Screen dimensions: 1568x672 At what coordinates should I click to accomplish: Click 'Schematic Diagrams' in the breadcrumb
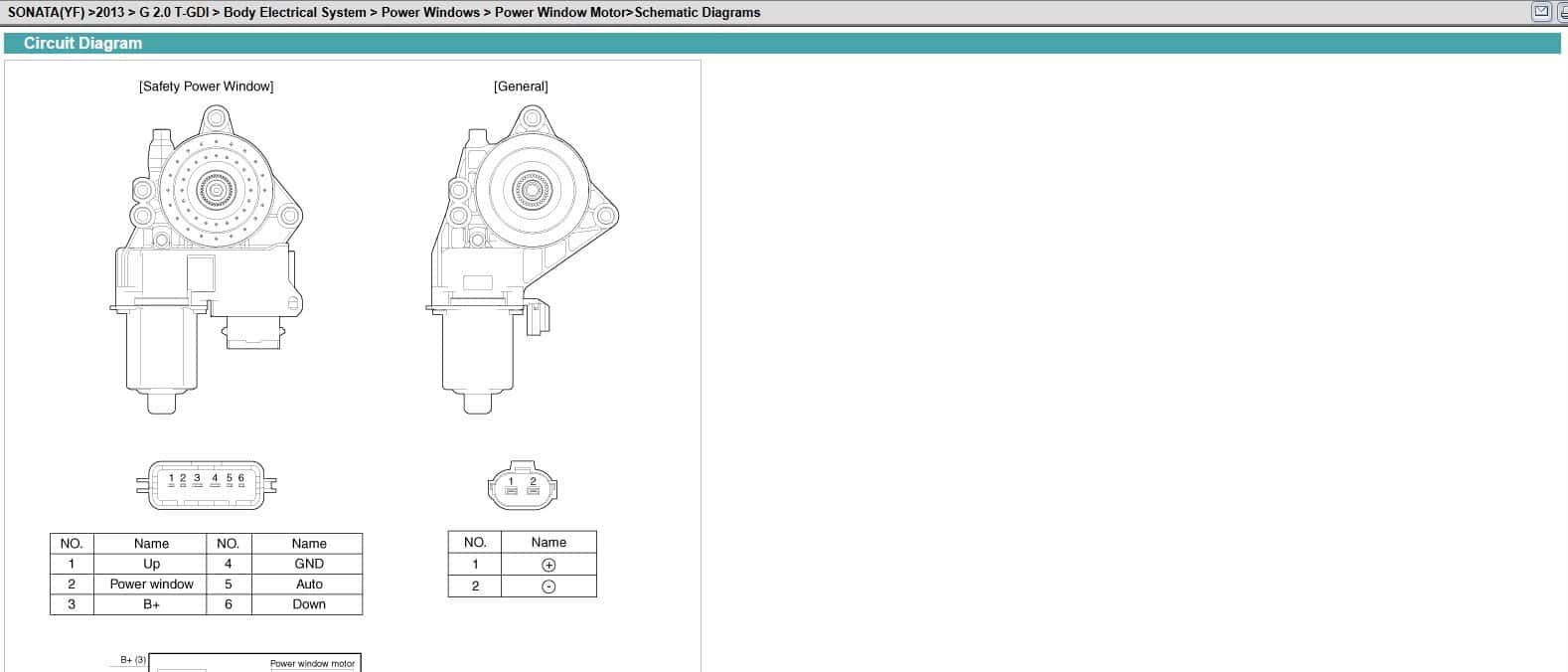tap(698, 13)
